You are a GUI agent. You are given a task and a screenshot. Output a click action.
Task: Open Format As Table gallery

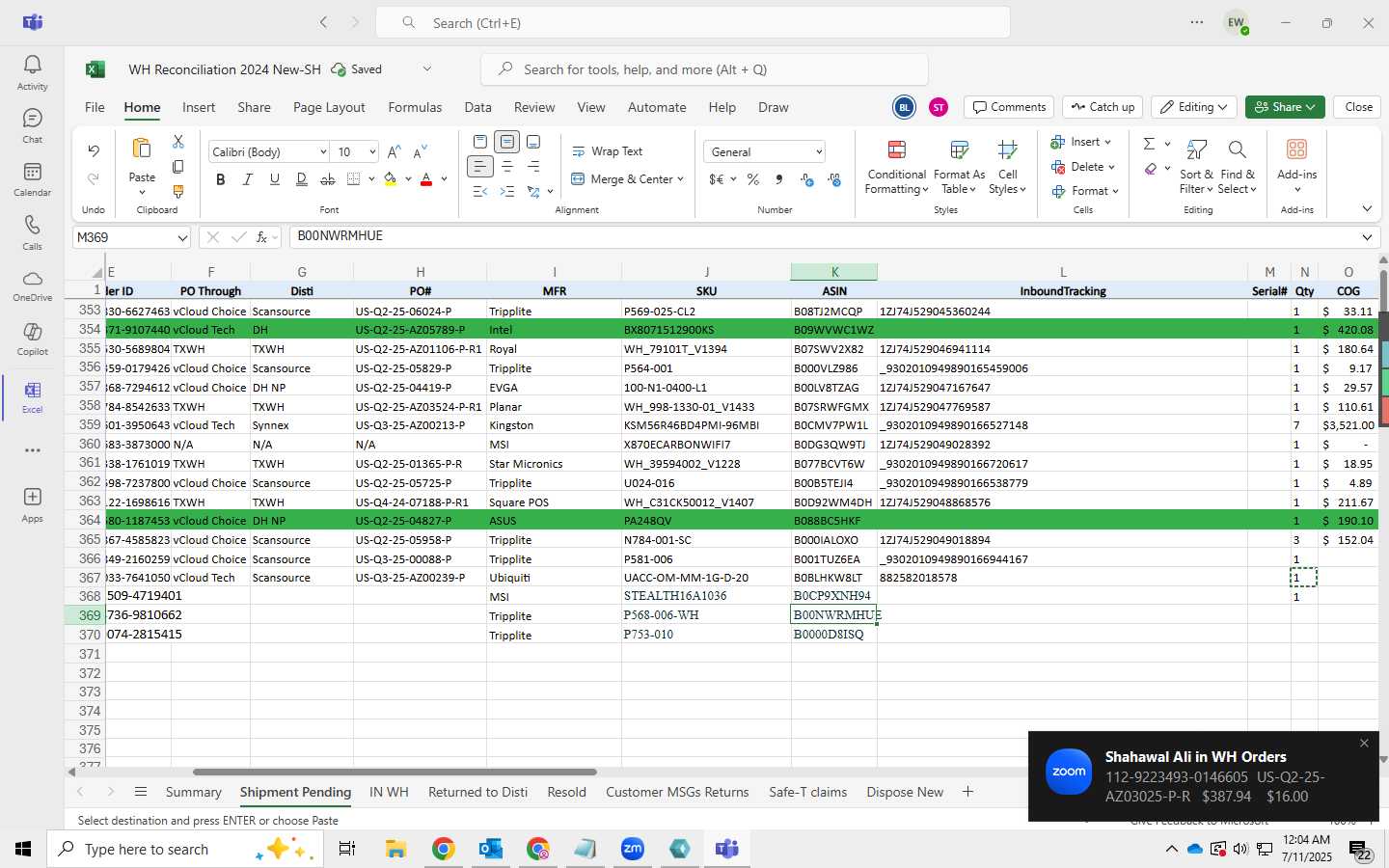(959, 167)
